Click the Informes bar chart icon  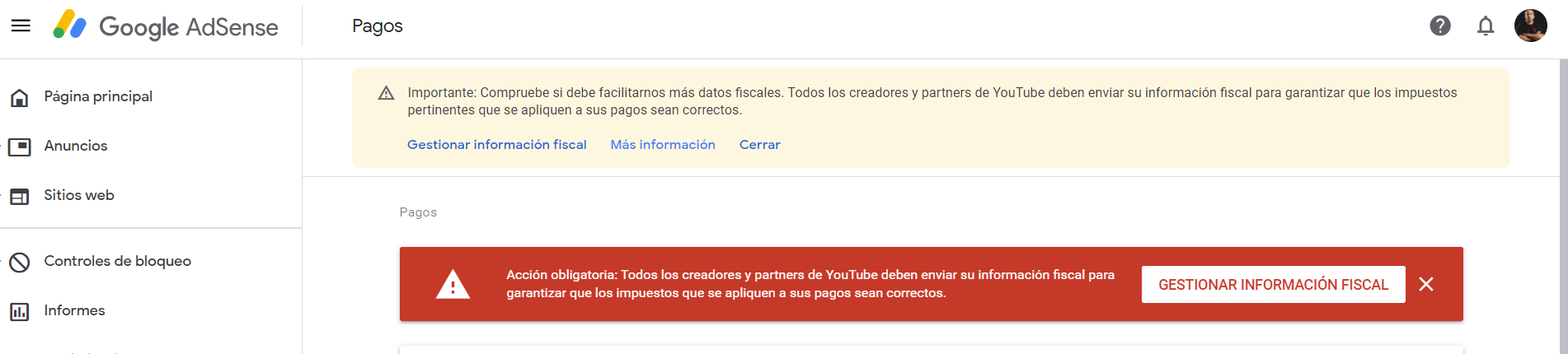tap(20, 311)
